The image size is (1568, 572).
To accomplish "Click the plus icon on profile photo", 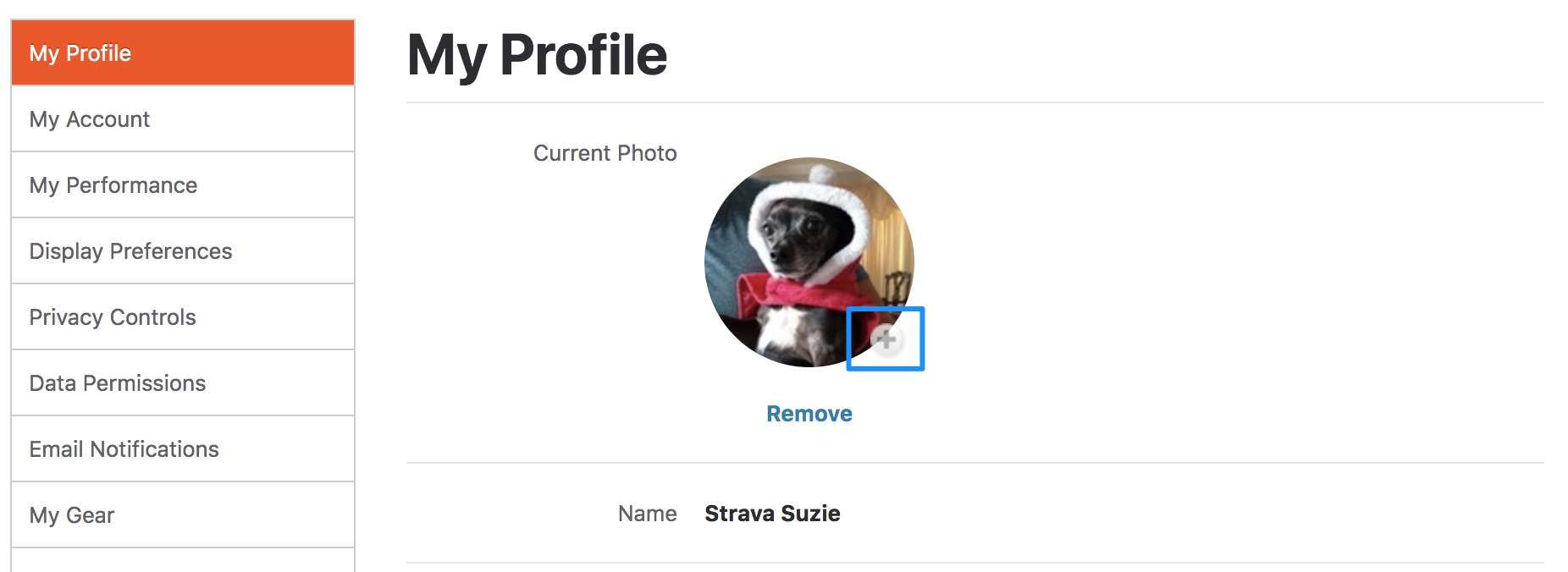I will pos(886,339).
